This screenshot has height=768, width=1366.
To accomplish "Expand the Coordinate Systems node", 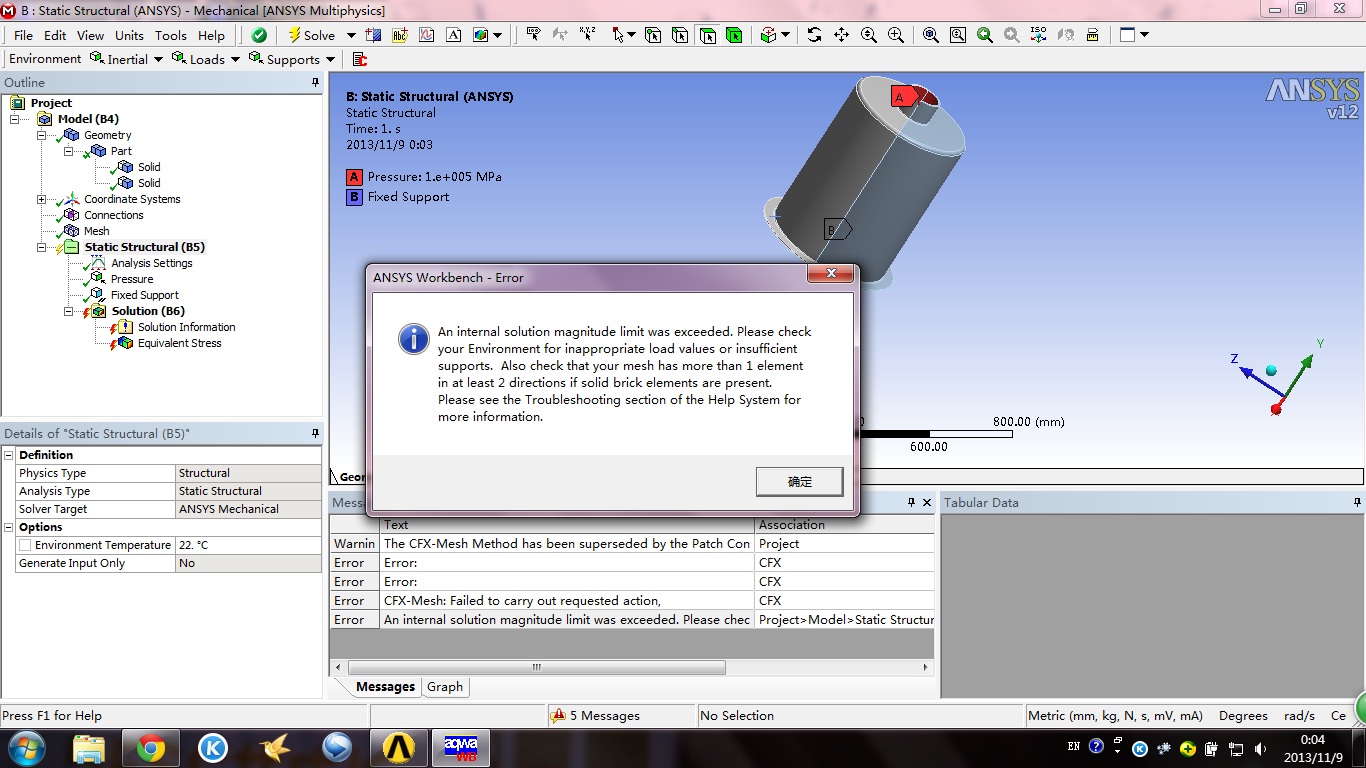I will pos(42,199).
